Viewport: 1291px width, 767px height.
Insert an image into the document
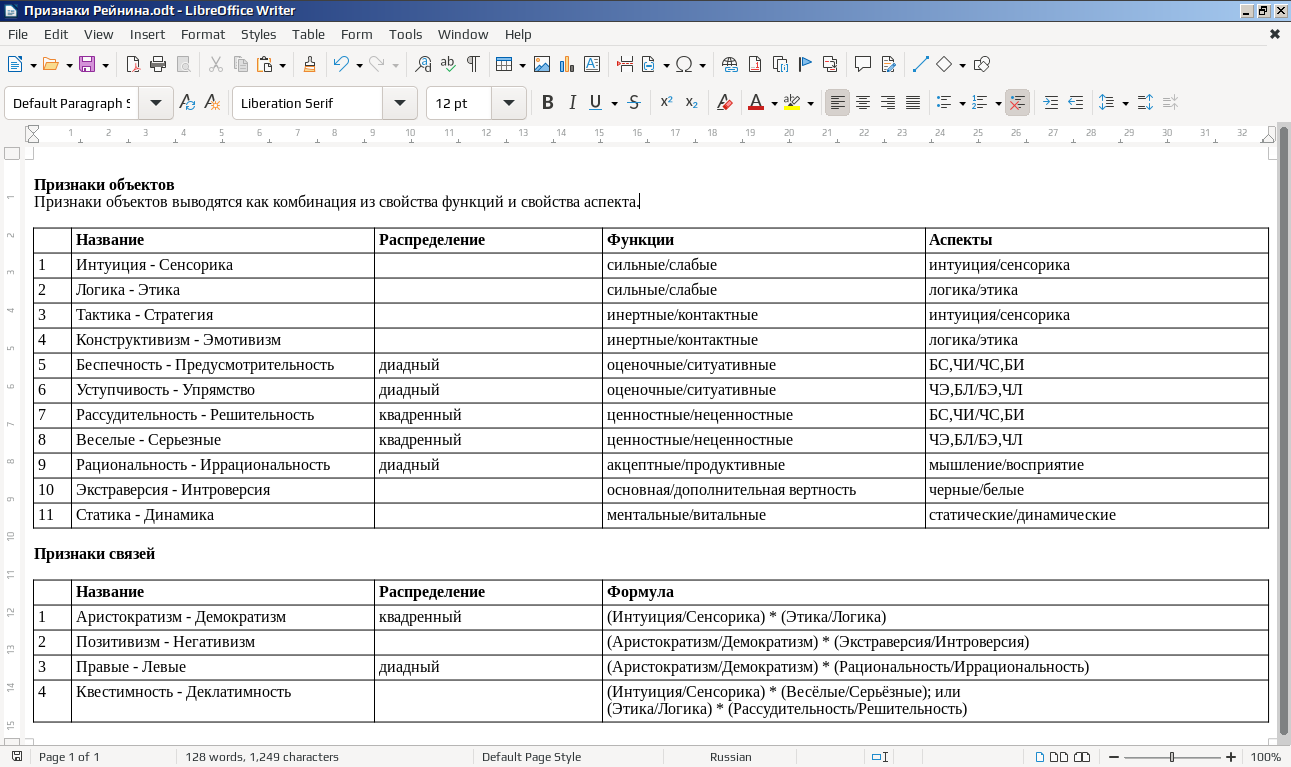(542, 65)
